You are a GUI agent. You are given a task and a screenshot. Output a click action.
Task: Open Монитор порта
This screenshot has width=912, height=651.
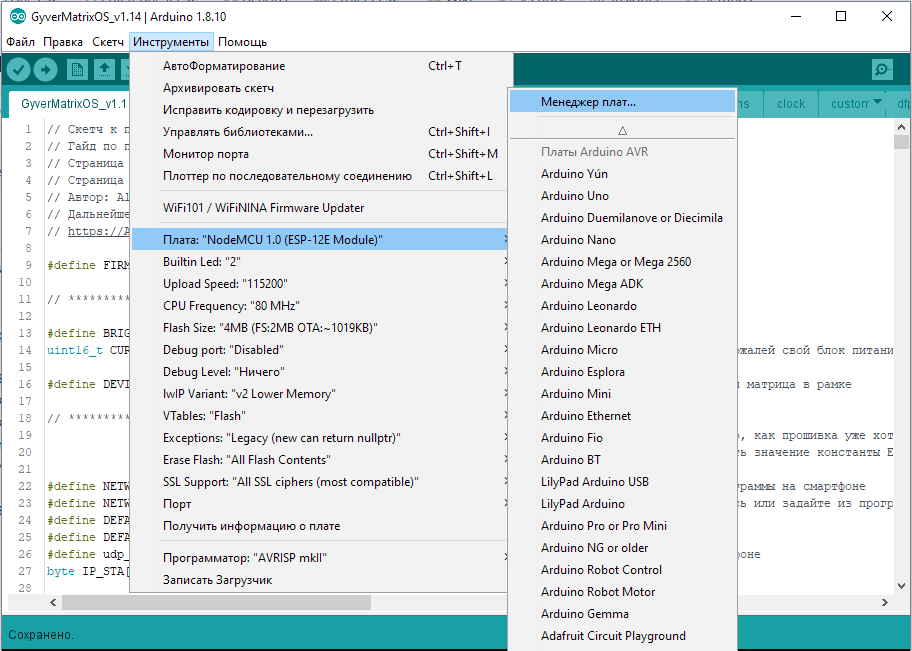click(320, 154)
